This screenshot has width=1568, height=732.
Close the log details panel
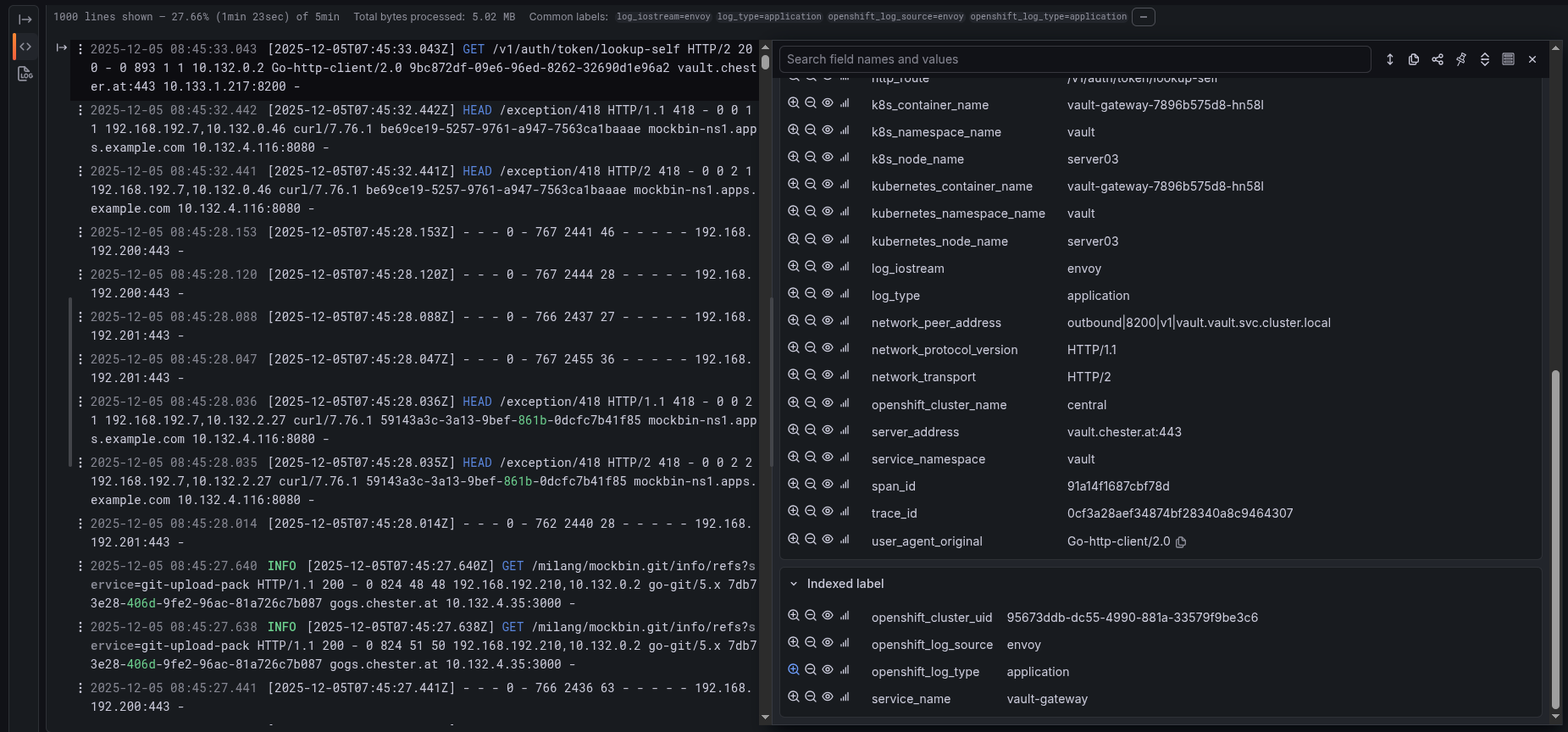1532,59
